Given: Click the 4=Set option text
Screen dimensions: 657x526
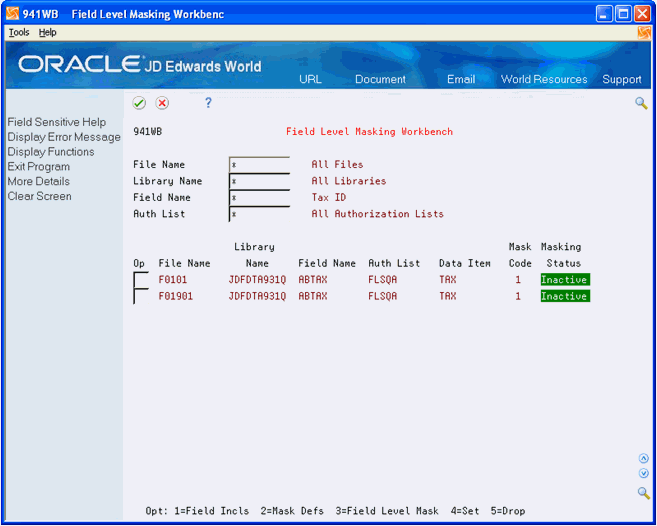Looking at the screenshot, I should pos(465,511).
